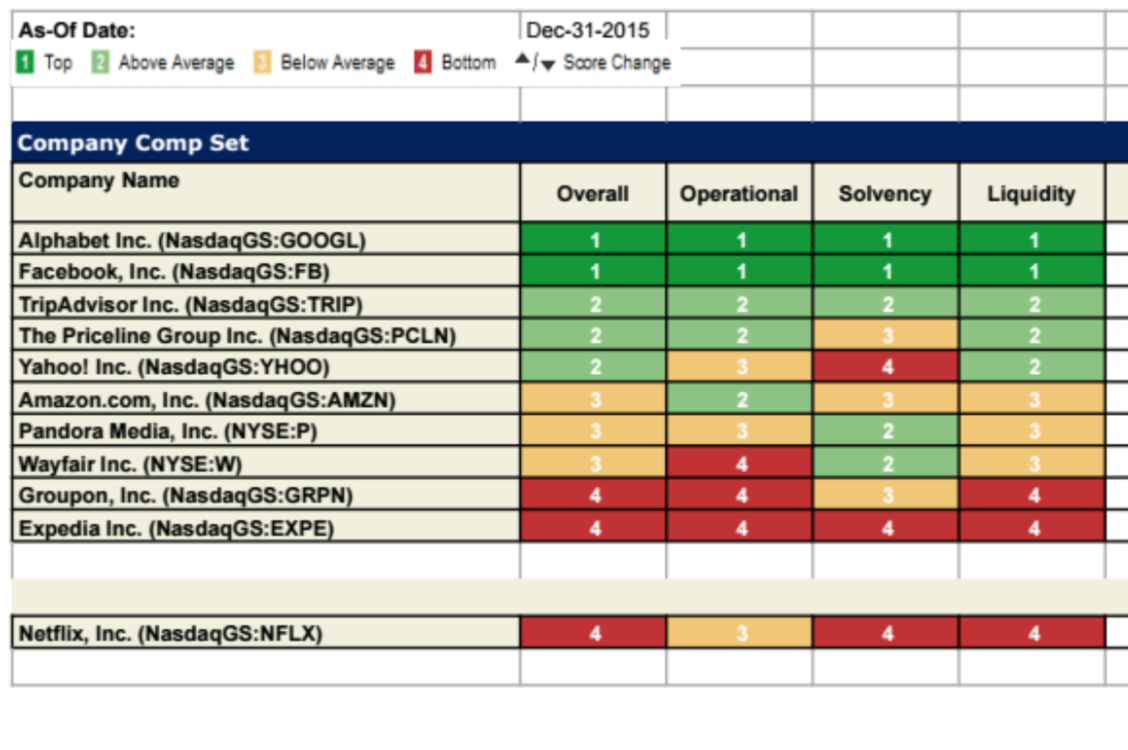Click TripAdvisor's Solvency score cell
Viewport: 1128px width, 750px height.
pyautogui.click(x=886, y=303)
